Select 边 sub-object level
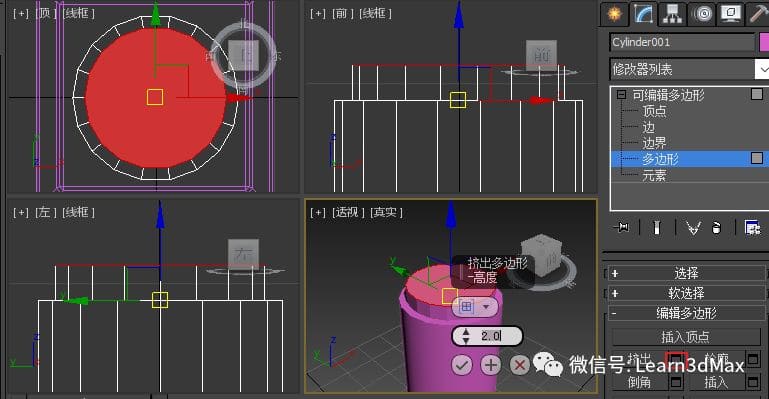Viewport: 769px width, 399px height. [x=648, y=127]
